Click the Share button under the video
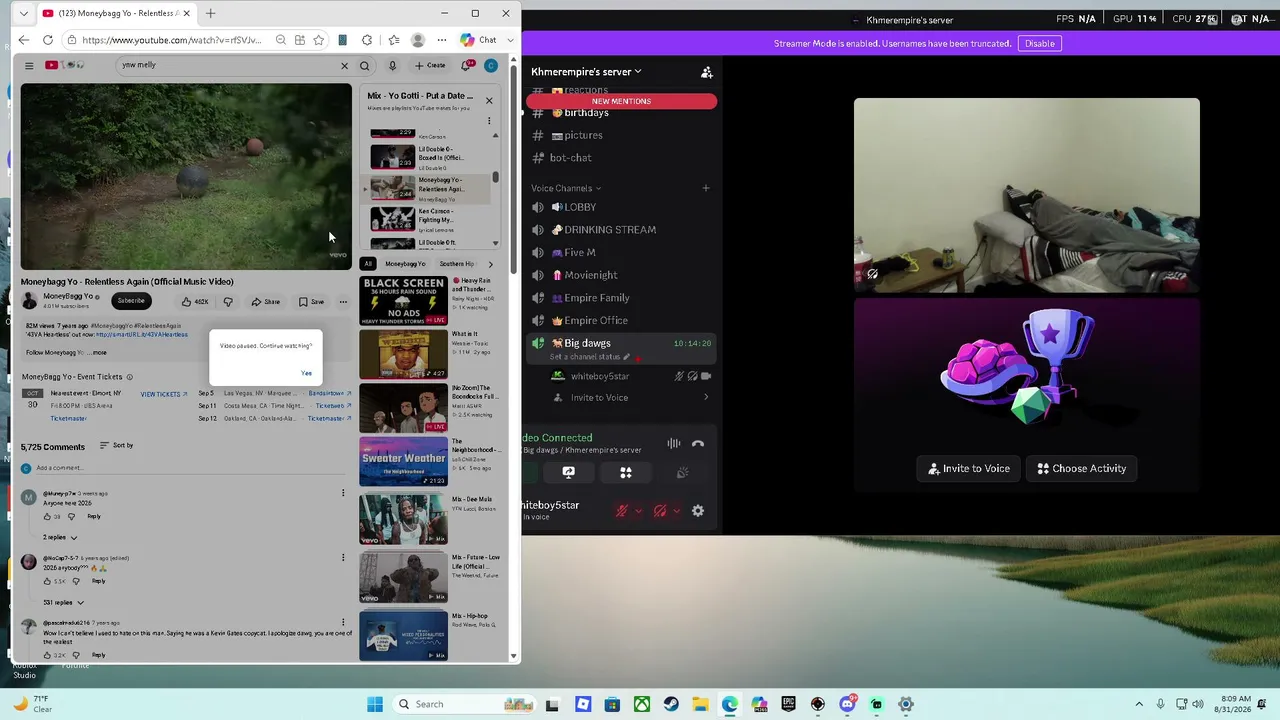 (266, 302)
